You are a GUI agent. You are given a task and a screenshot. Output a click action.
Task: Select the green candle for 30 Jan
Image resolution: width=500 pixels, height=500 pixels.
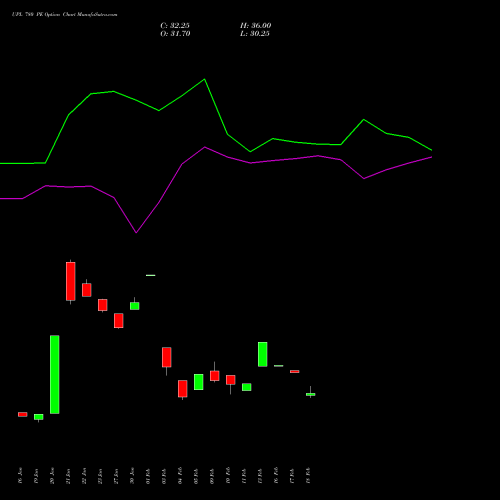coord(135,305)
